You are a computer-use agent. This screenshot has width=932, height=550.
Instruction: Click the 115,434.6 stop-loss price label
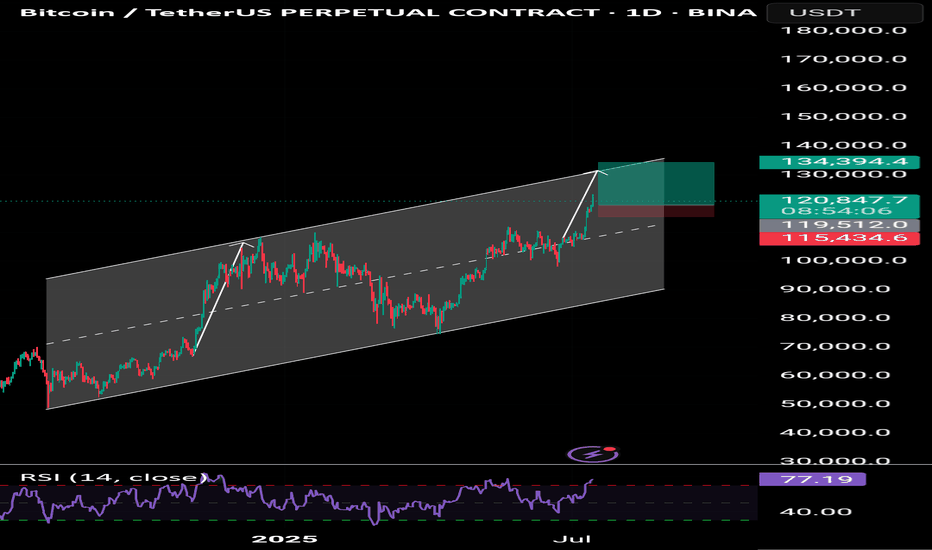coord(839,238)
